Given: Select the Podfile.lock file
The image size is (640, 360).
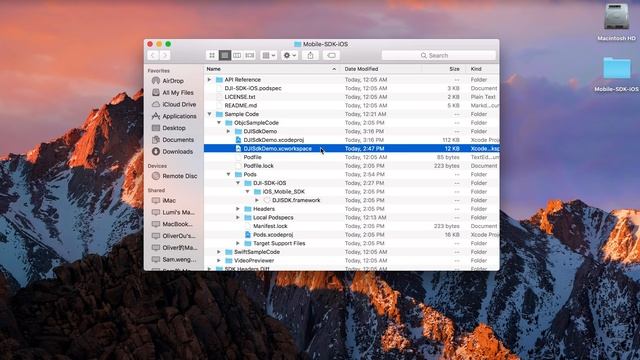Looking at the screenshot, I should pos(351,166).
